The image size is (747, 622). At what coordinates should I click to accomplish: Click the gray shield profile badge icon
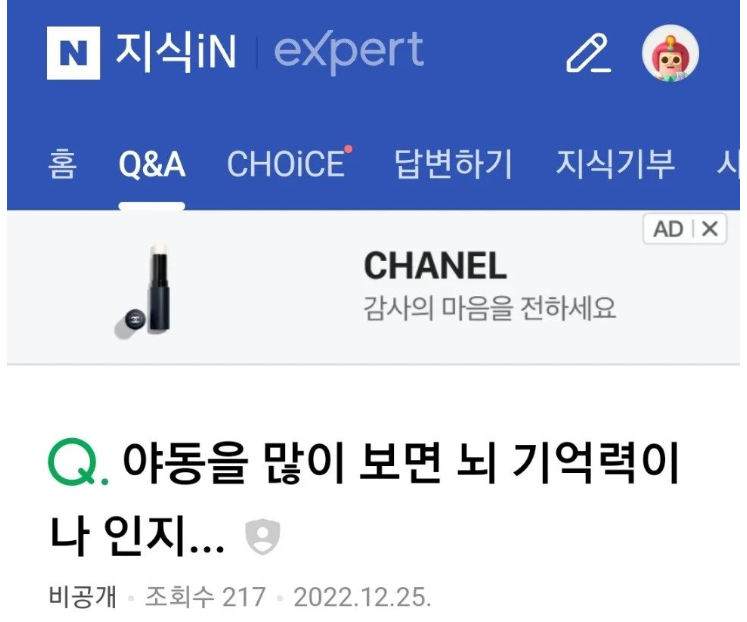[x=262, y=537]
